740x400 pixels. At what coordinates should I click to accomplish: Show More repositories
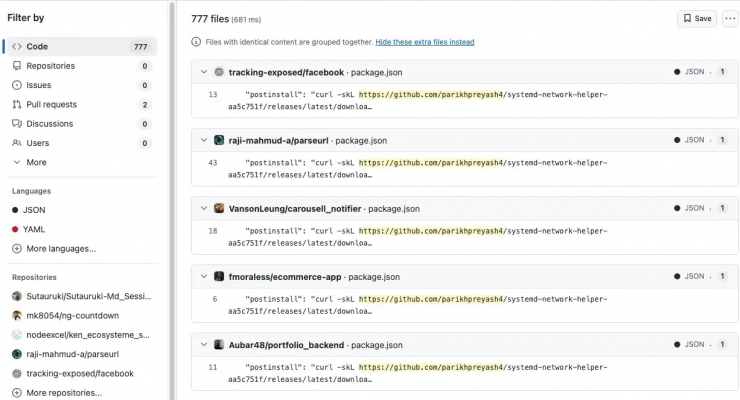(64, 393)
